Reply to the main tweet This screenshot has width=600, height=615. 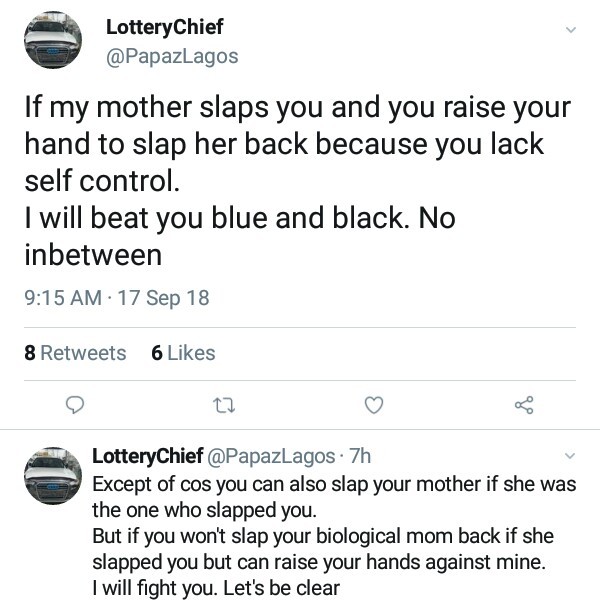(73, 405)
